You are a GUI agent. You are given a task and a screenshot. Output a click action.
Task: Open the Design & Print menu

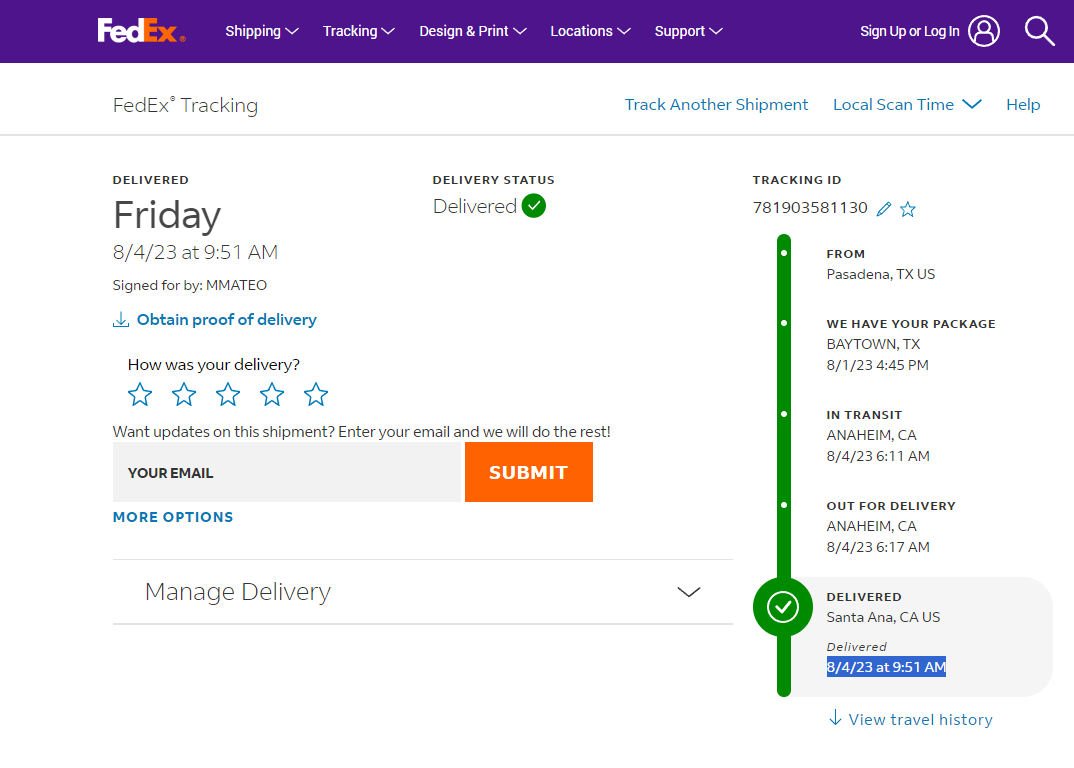tap(473, 32)
